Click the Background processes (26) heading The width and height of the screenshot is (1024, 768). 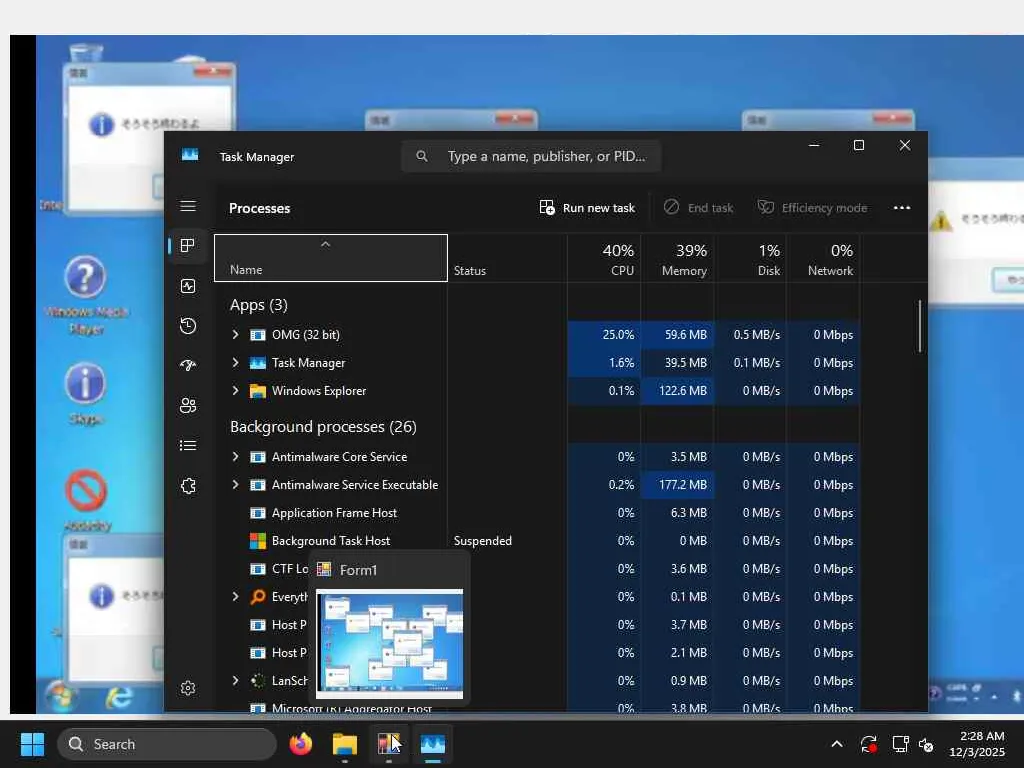[x=323, y=426]
